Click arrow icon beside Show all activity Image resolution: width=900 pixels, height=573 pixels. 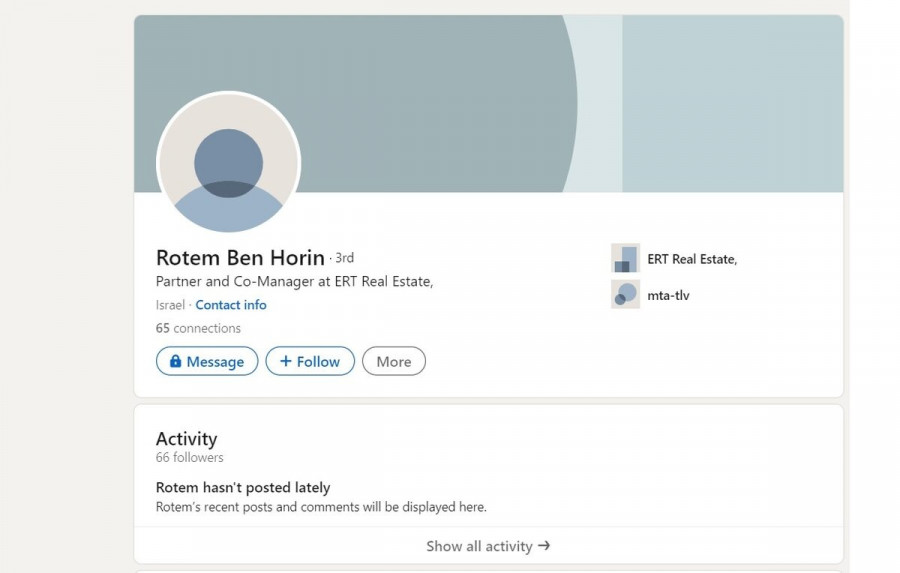(544, 546)
